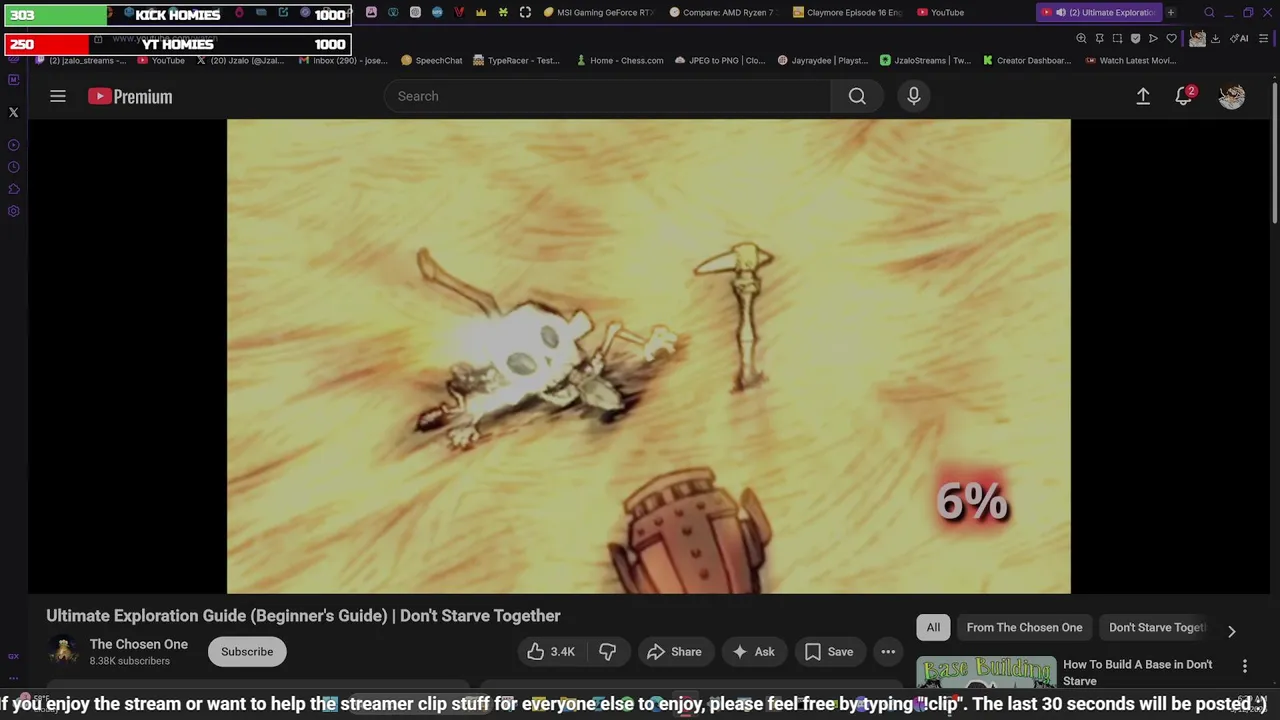
Task: Open TypeRacer bookmark
Action: pyautogui.click(x=517, y=60)
